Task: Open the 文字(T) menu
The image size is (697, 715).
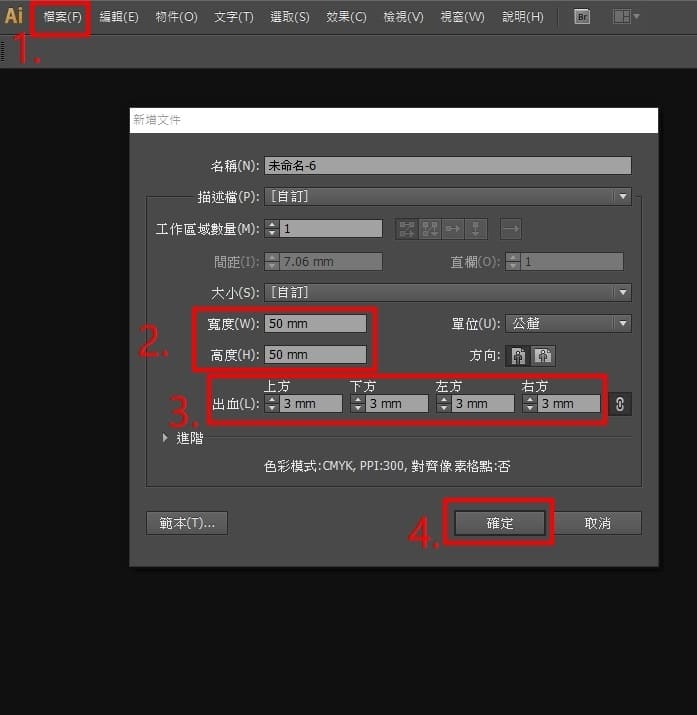Action: pyautogui.click(x=234, y=17)
